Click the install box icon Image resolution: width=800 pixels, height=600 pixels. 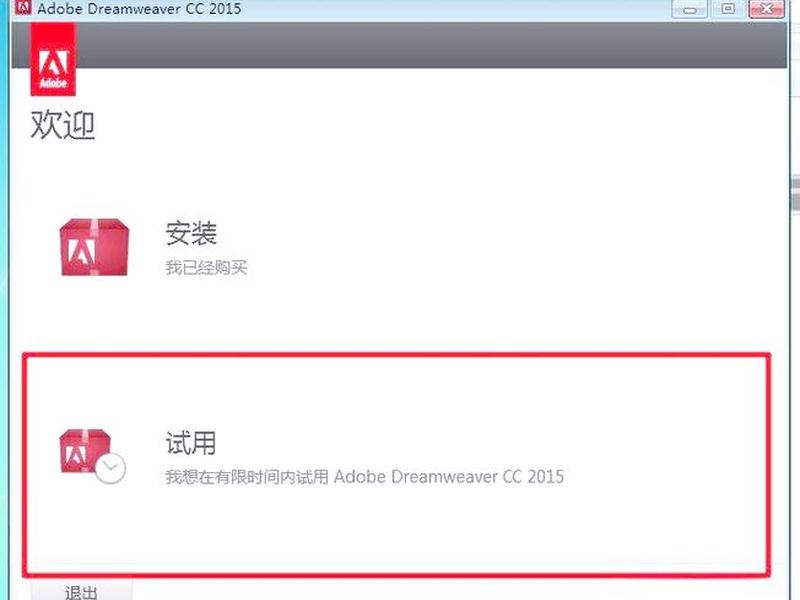pyautogui.click(x=94, y=247)
